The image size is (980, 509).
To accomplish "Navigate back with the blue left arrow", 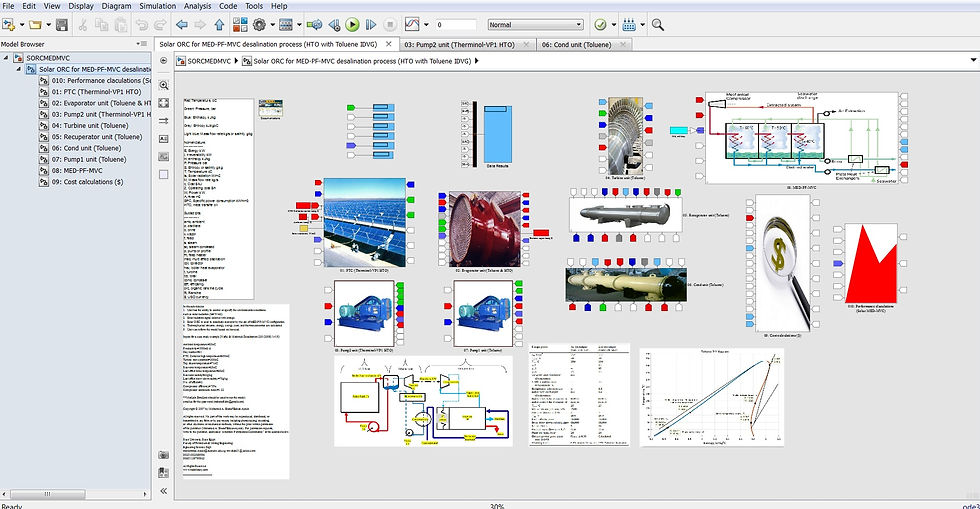I will coord(182,25).
